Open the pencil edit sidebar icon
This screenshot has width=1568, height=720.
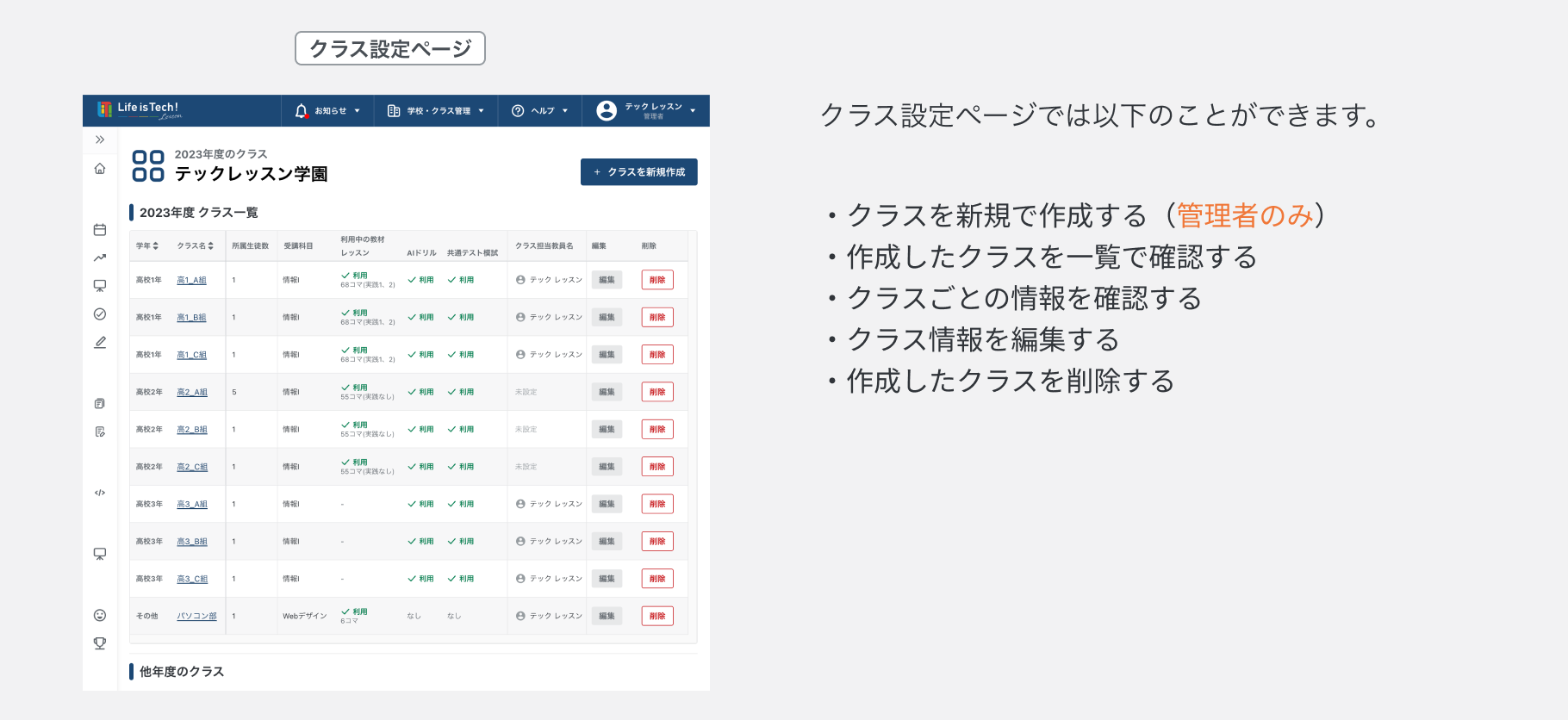100,343
